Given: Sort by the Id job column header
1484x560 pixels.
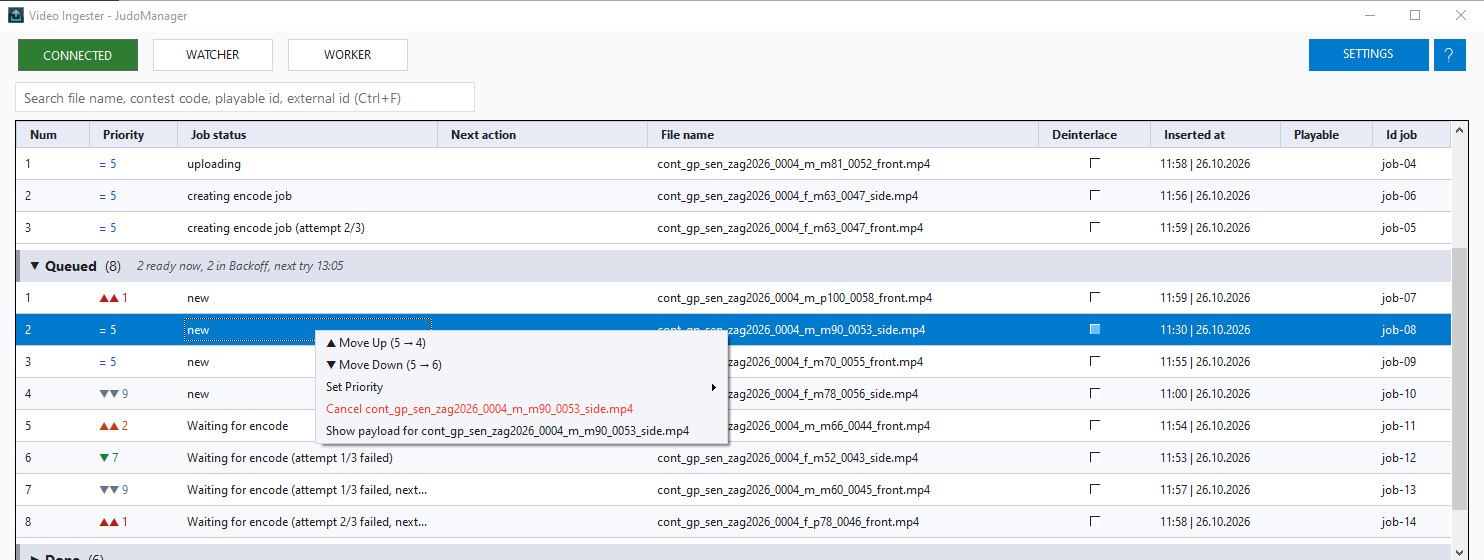Looking at the screenshot, I should pos(1412,135).
